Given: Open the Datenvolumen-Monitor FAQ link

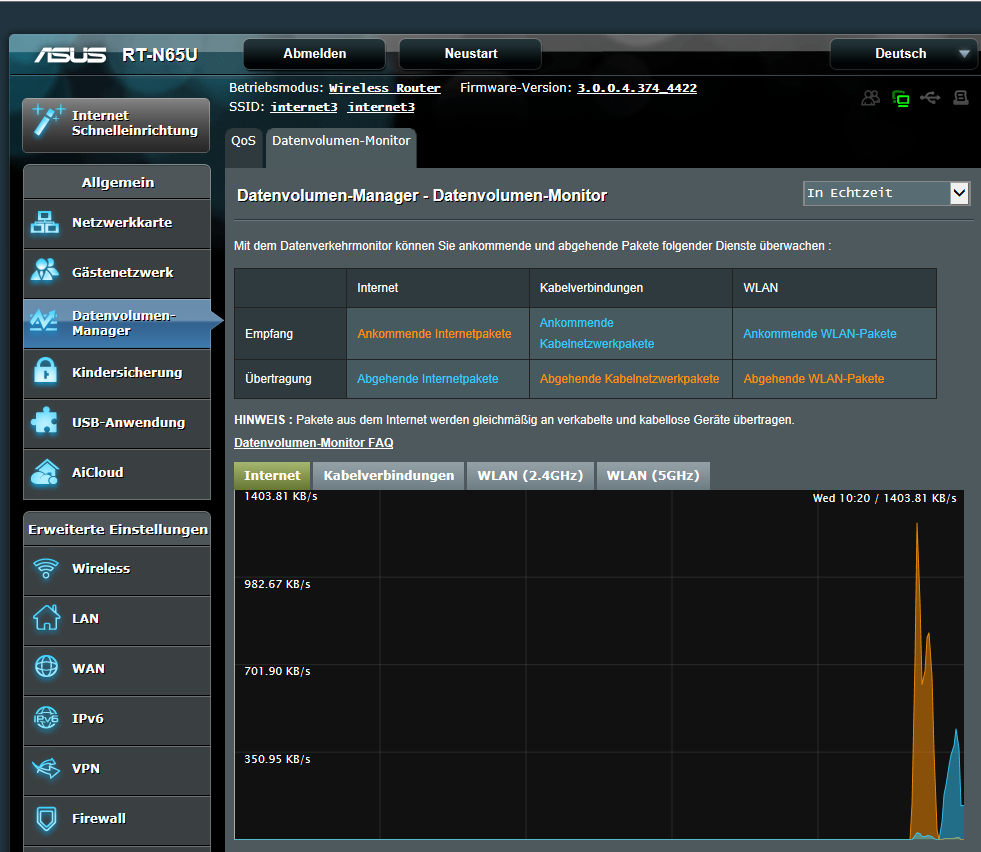Looking at the screenshot, I should click(313, 443).
